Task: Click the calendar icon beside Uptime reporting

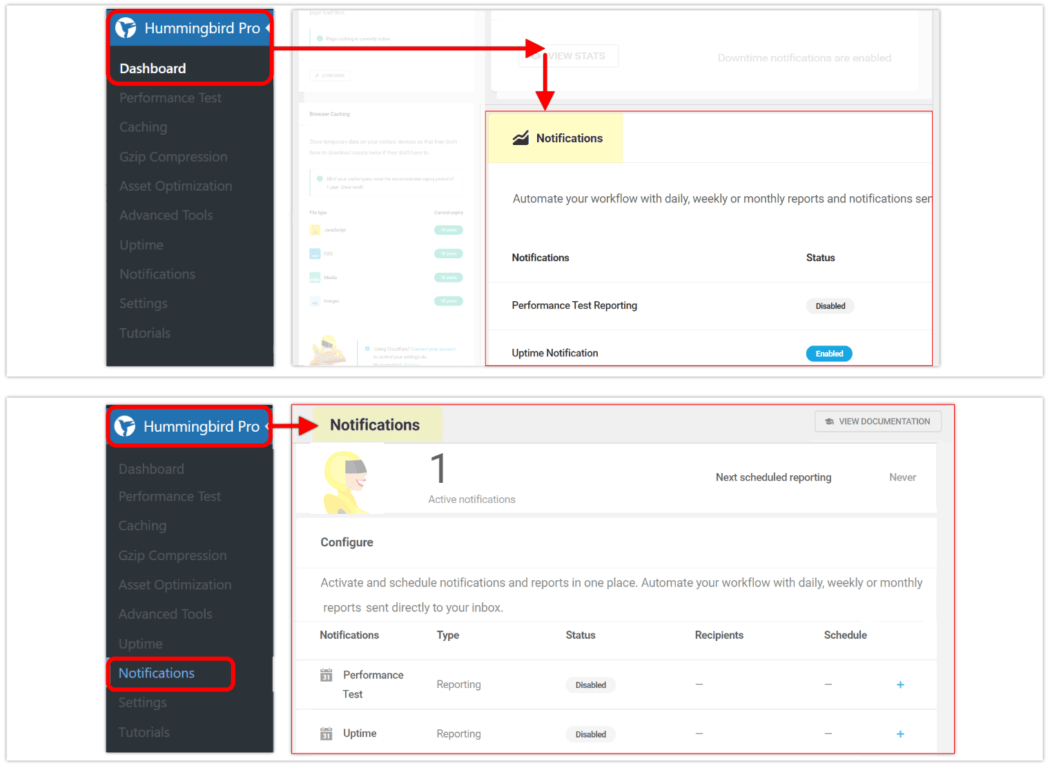Action: coord(326,733)
